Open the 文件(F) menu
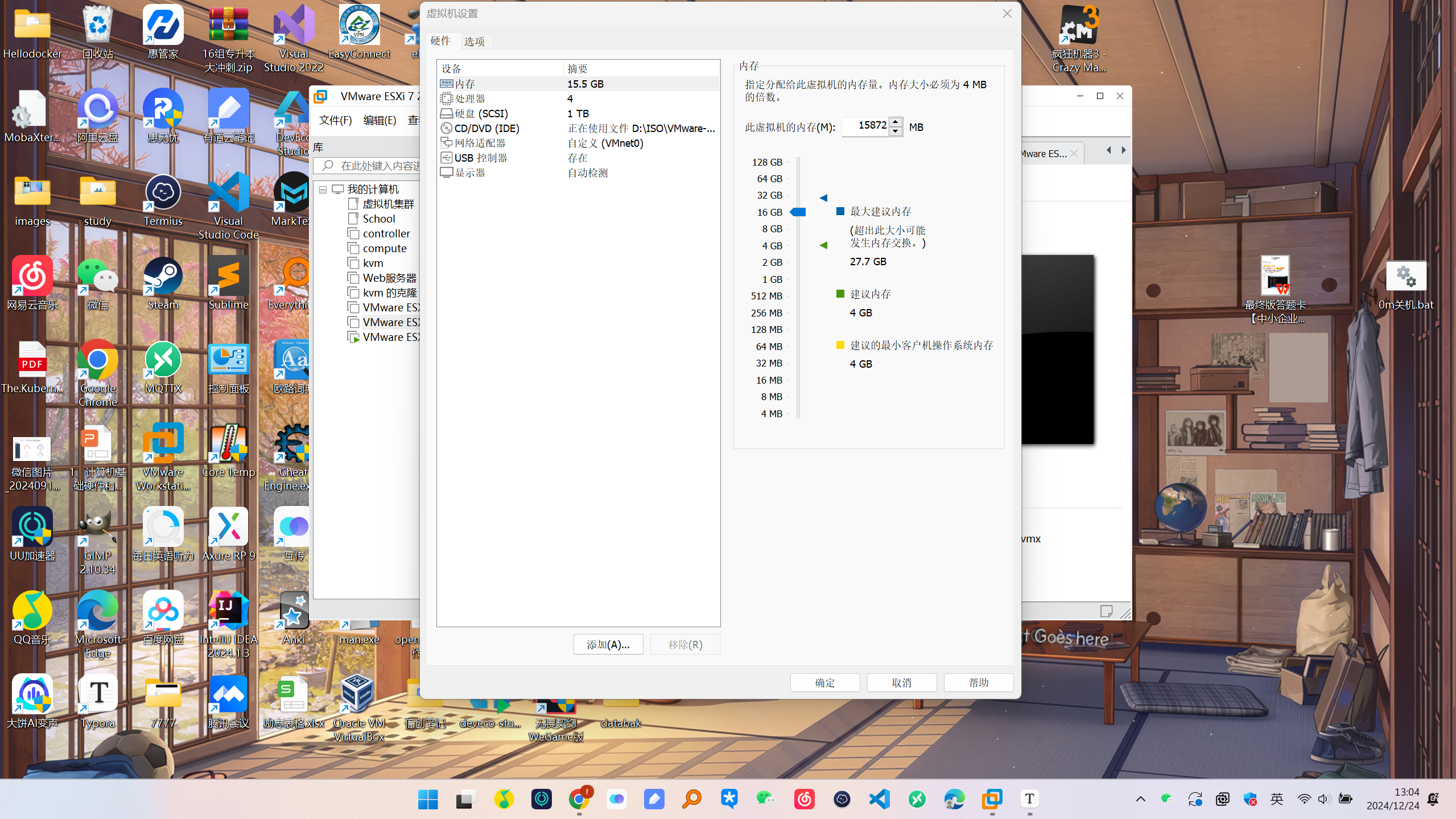This screenshot has height=819, width=1456. (335, 120)
